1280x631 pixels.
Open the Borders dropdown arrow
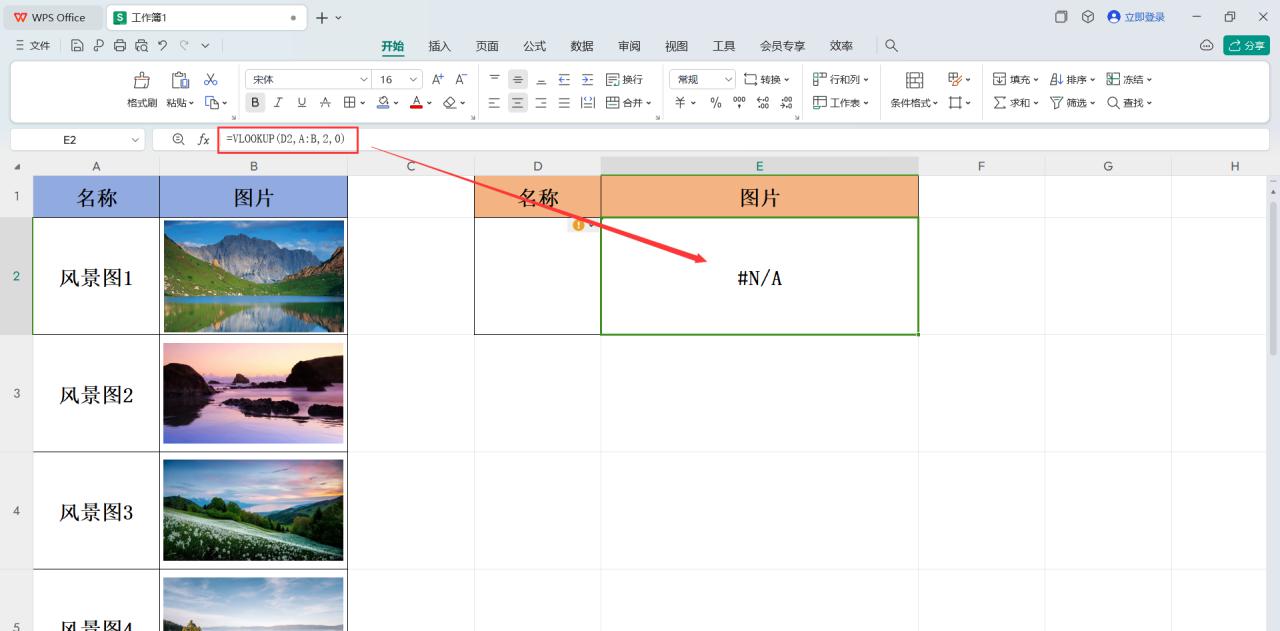[x=364, y=102]
